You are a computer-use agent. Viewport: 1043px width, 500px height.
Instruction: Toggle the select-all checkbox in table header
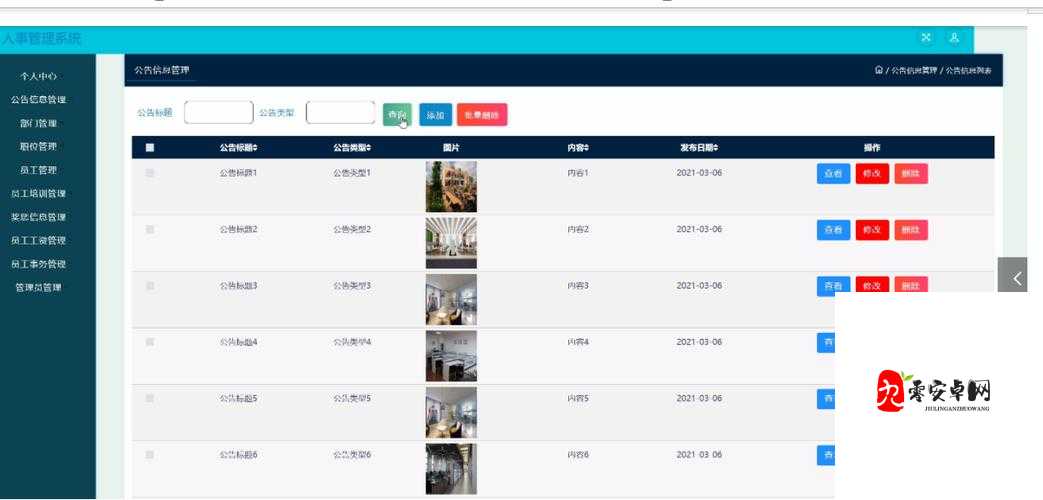point(150,148)
